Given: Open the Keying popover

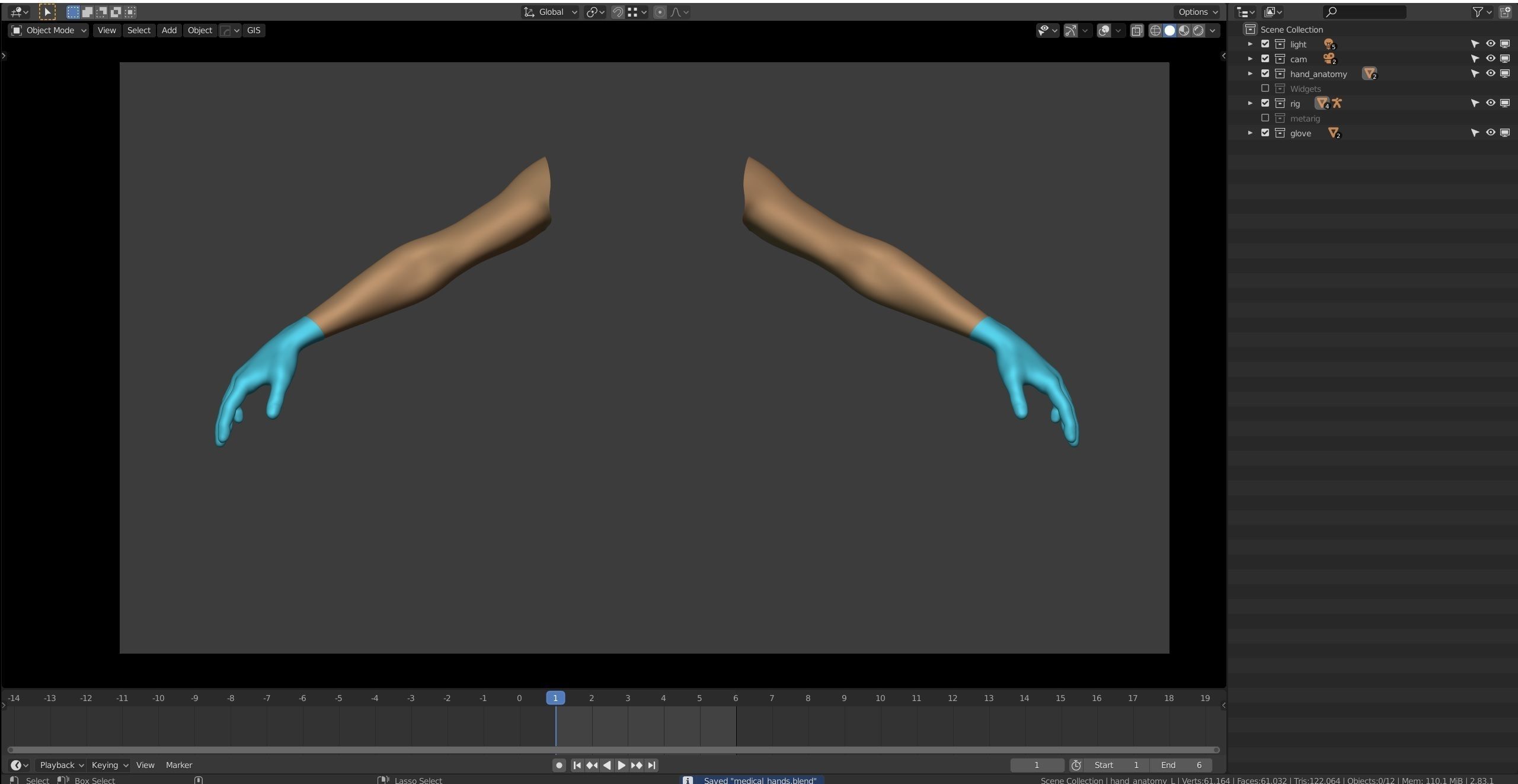Looking at the screenshot, I should 109,765.
